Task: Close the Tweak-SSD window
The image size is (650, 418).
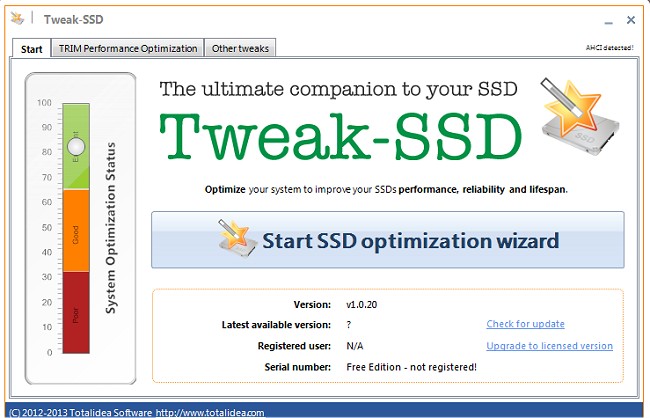Action: [631, 20]
